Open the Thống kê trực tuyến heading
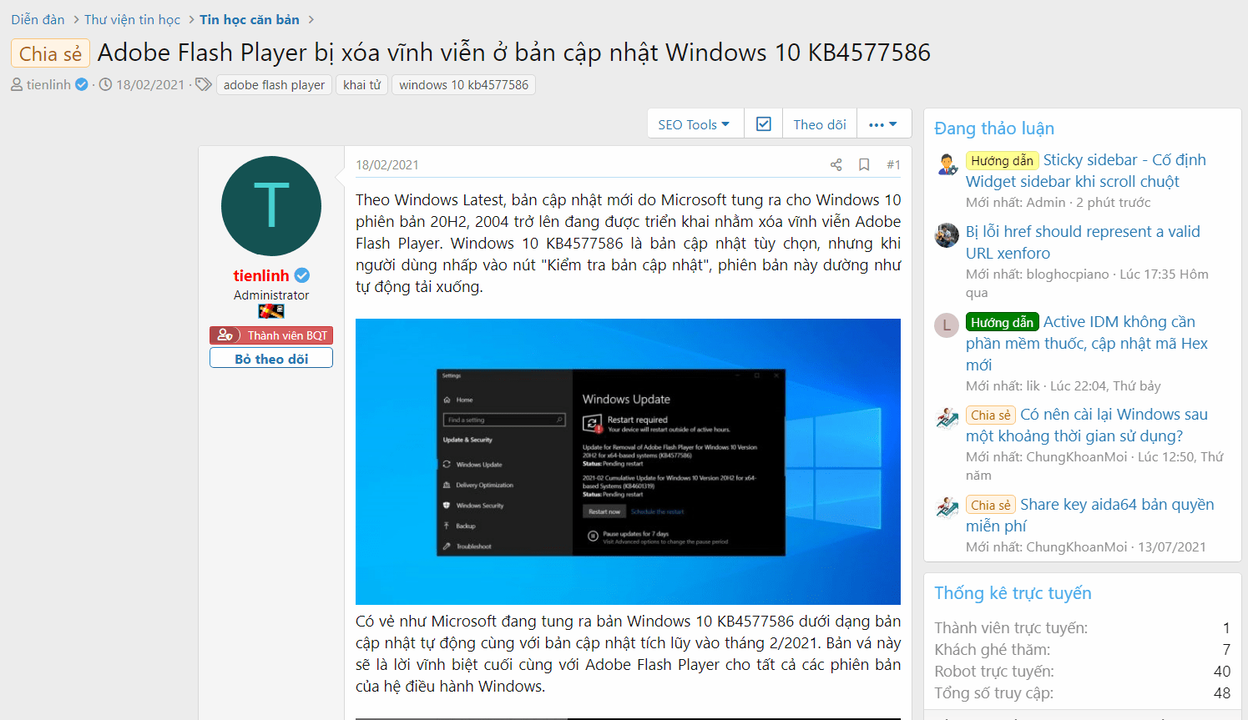 [1013, 593]
